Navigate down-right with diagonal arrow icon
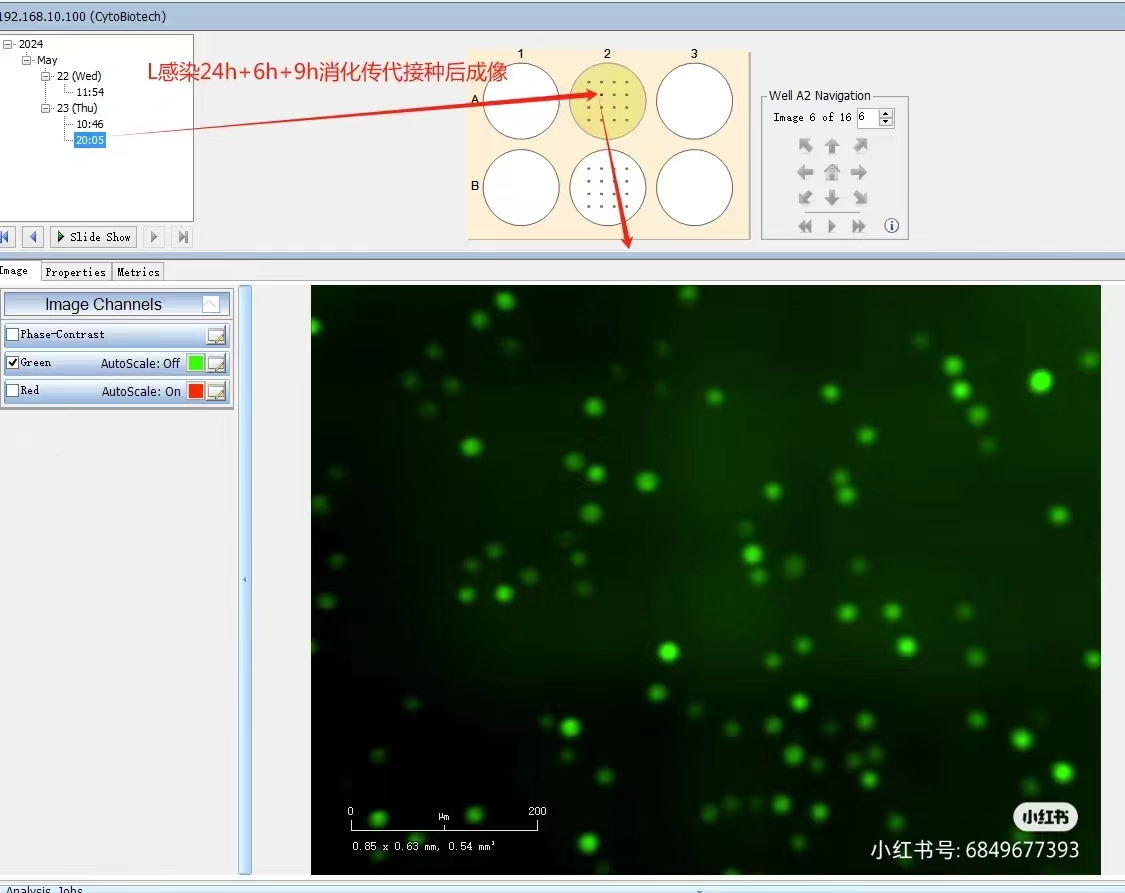Viewport: 1125px width, 893px height. pos(860,197)
